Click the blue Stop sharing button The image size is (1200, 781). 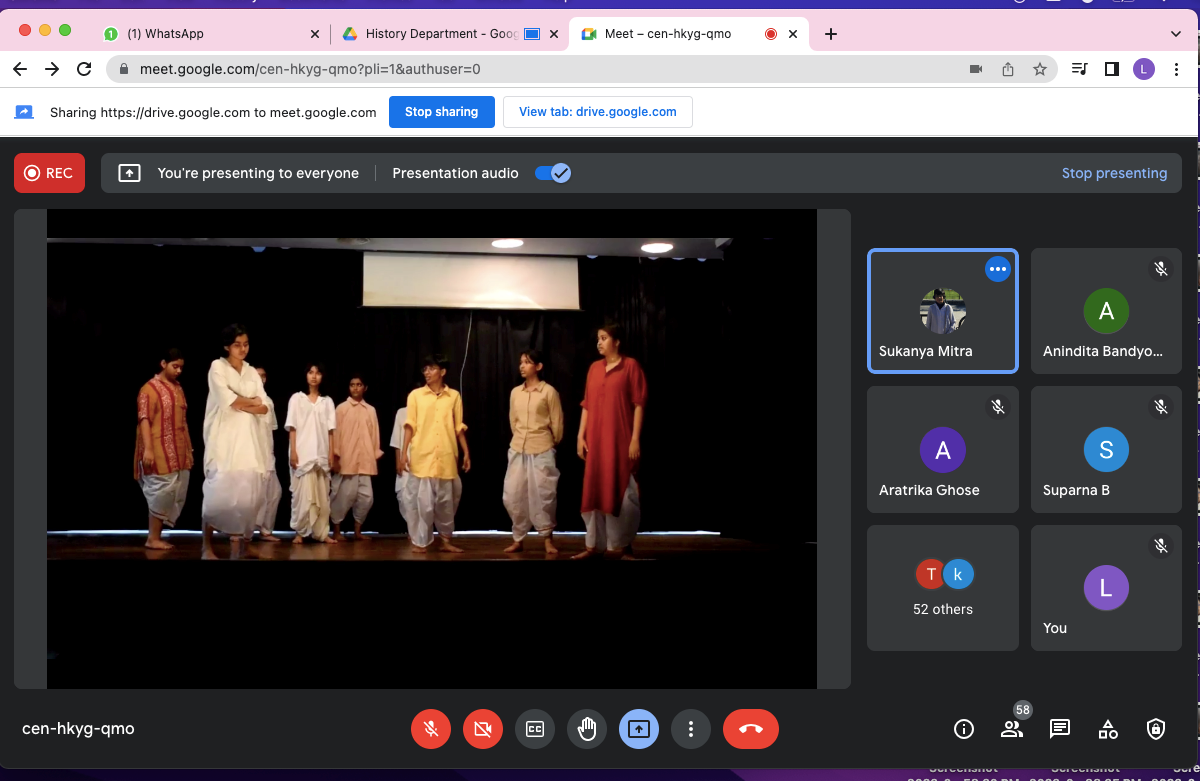click(x=441, y=112)
